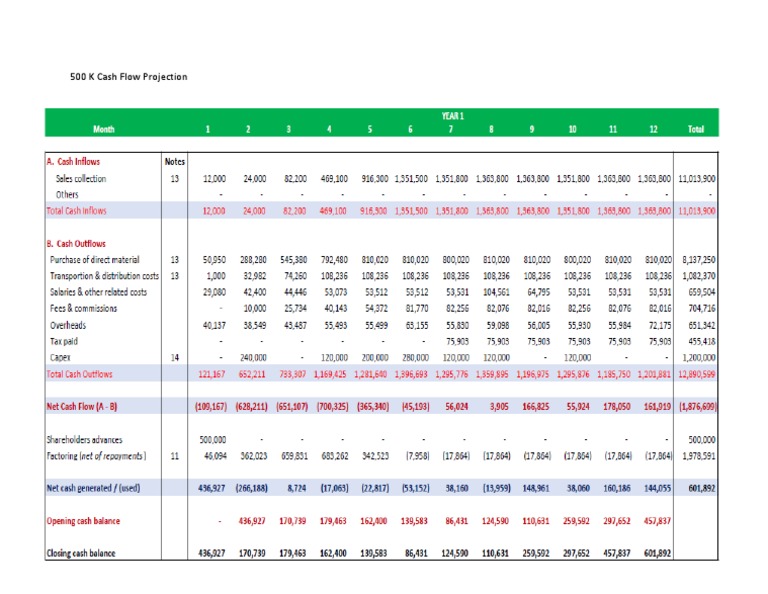Click the "500 K Cash Flow Projection" title

pyautogui.click(x=129, y=77)
